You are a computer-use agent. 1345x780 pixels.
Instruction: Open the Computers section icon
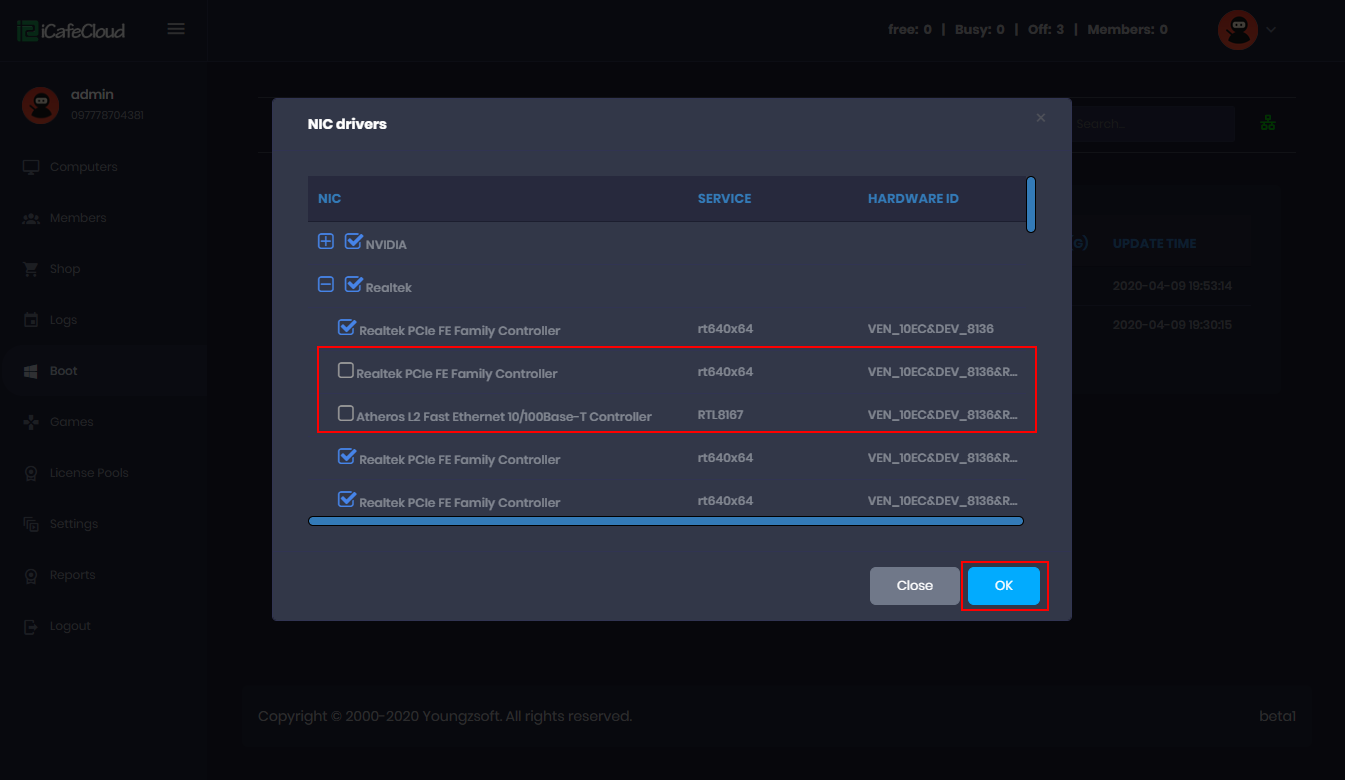[x=30, y=166]
